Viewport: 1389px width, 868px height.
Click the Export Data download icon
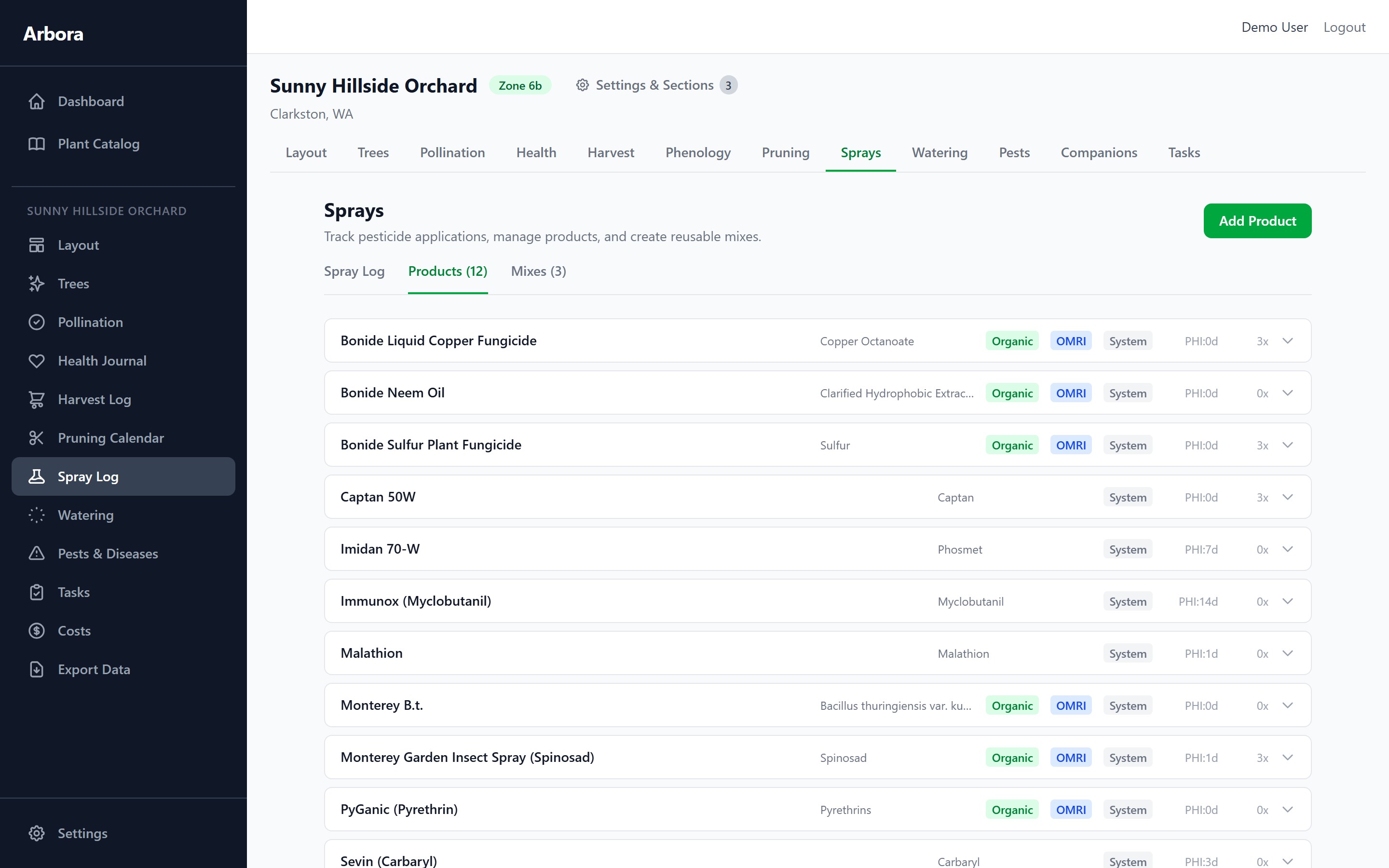tap(37, 669)
